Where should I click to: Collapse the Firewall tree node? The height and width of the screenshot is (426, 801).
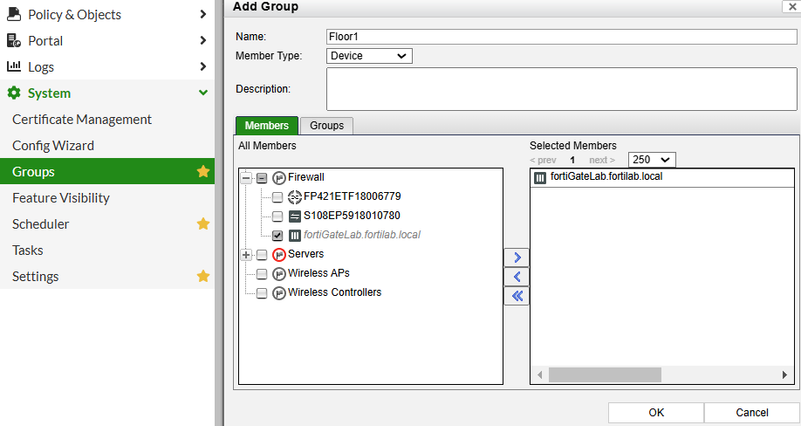point(245,177)
